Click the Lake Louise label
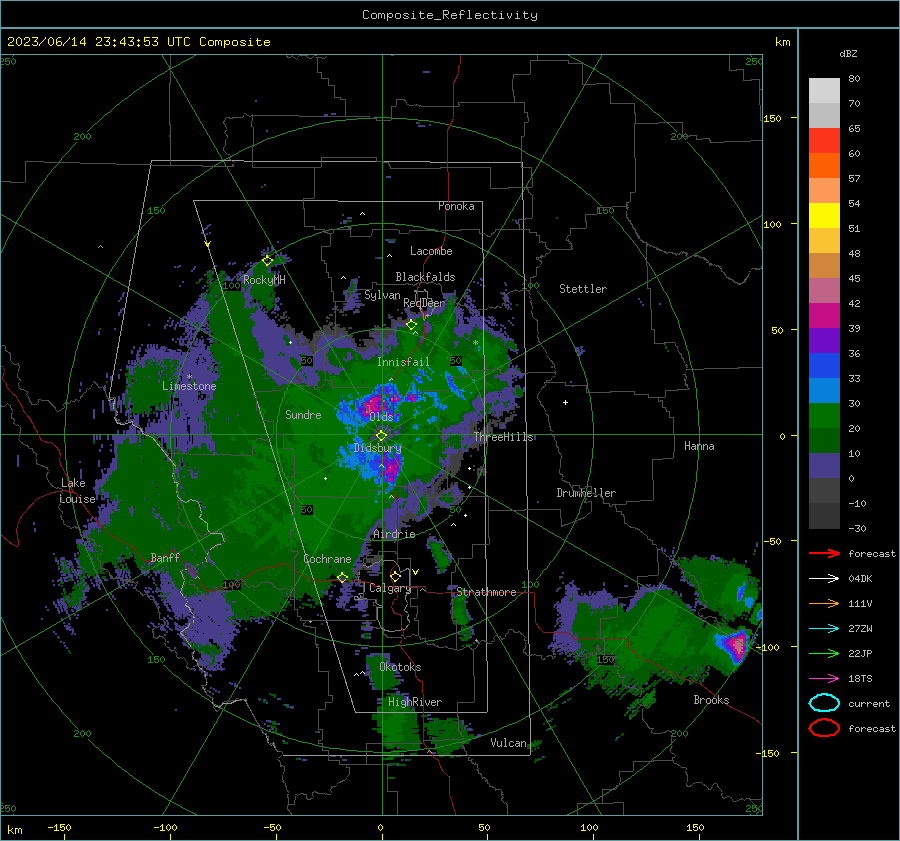This screenshot has width=900, height=841. 78,491
